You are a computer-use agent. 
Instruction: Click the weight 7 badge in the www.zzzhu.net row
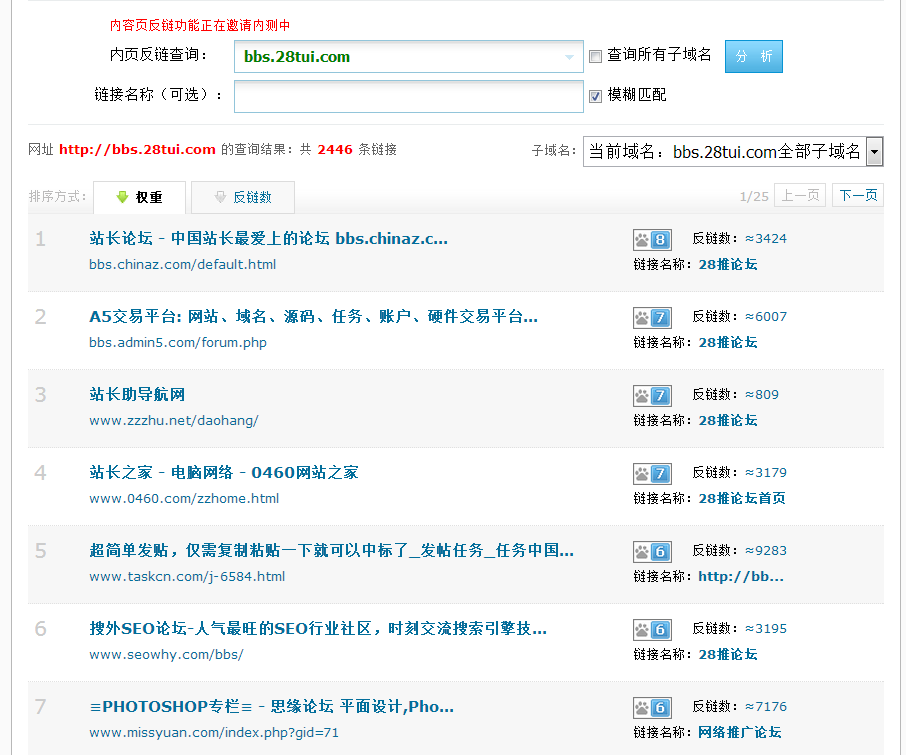[652, 396]
